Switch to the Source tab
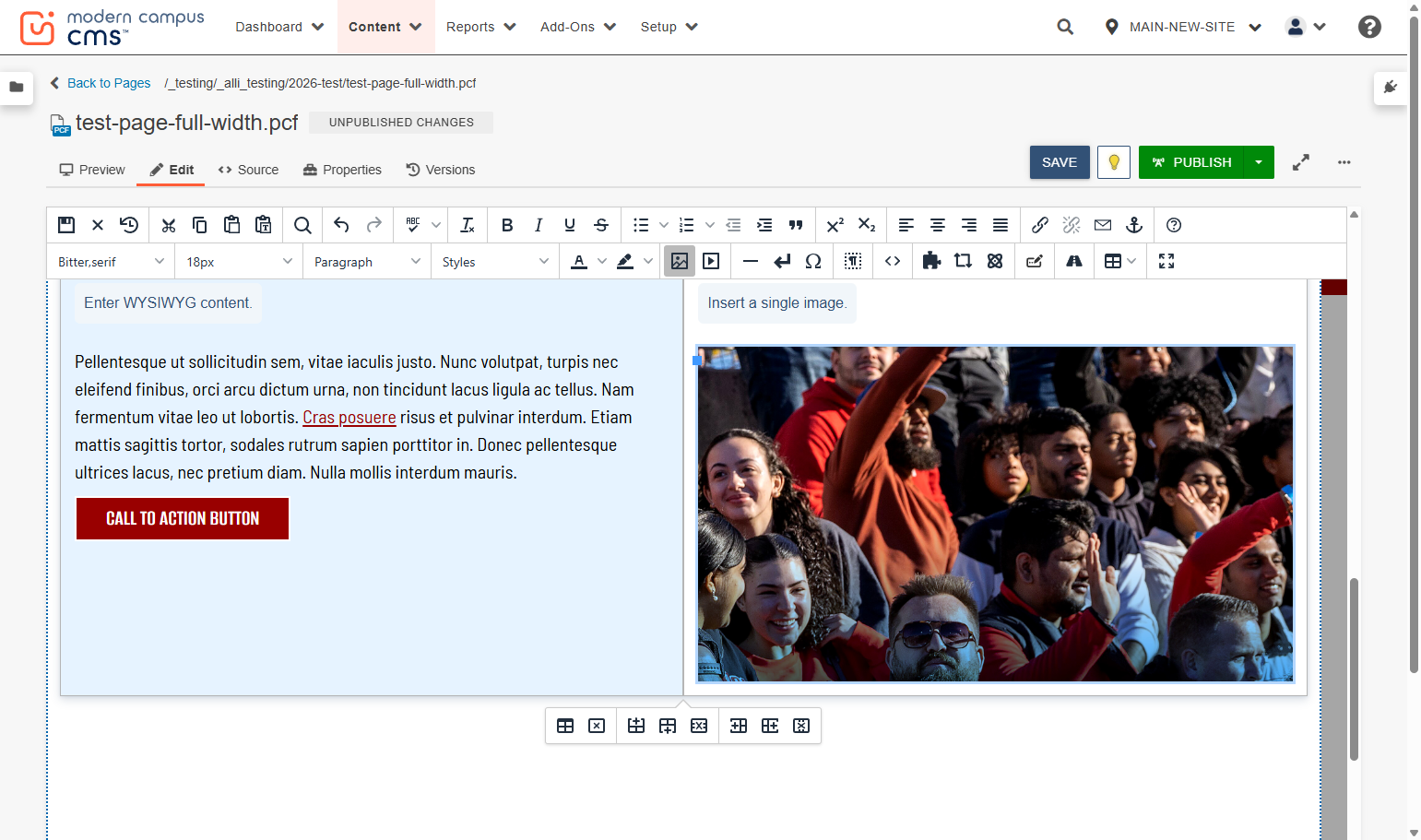1421x840 pixels. 248,170
